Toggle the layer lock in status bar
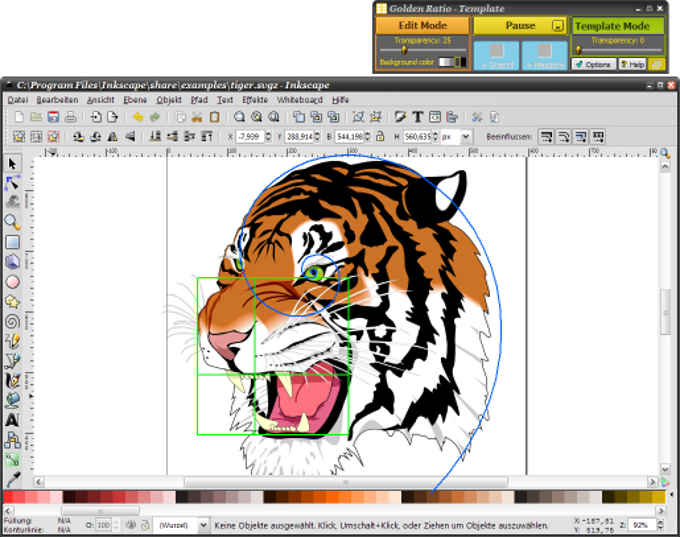 [145, 525]
